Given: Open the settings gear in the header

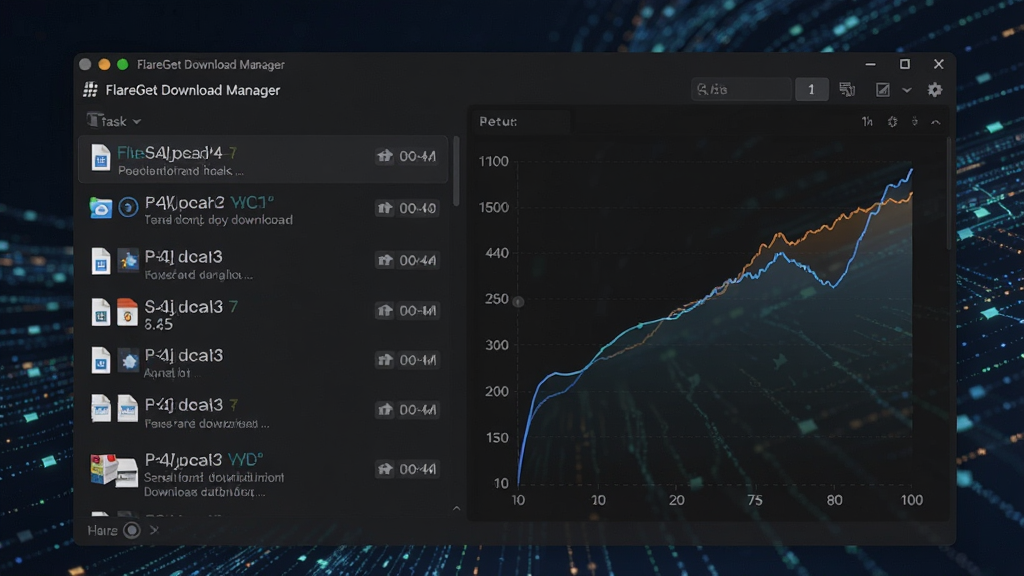Looking at the screenshot, I should 935,89.
